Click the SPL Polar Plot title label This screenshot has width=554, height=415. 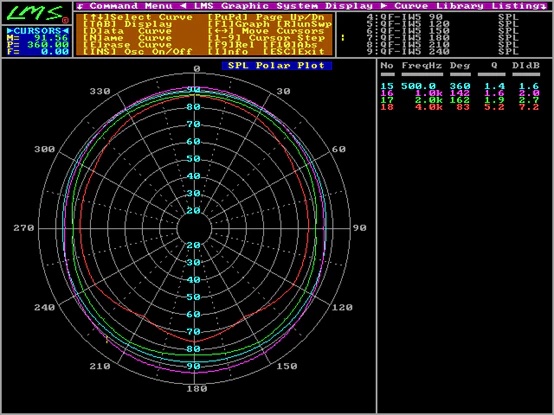pyautogui.click(x=277, y=65)
